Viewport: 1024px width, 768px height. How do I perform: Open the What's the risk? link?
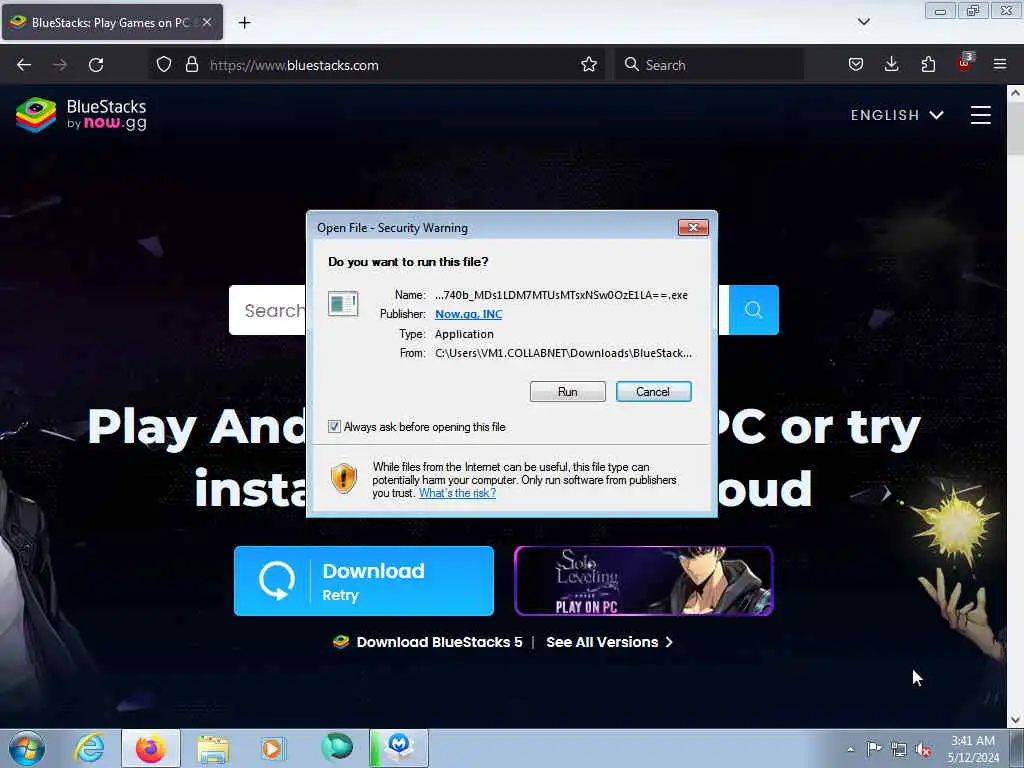(457, 493)
